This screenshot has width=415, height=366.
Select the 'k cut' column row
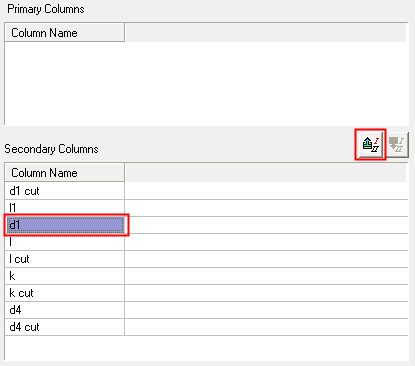point(65,293)
